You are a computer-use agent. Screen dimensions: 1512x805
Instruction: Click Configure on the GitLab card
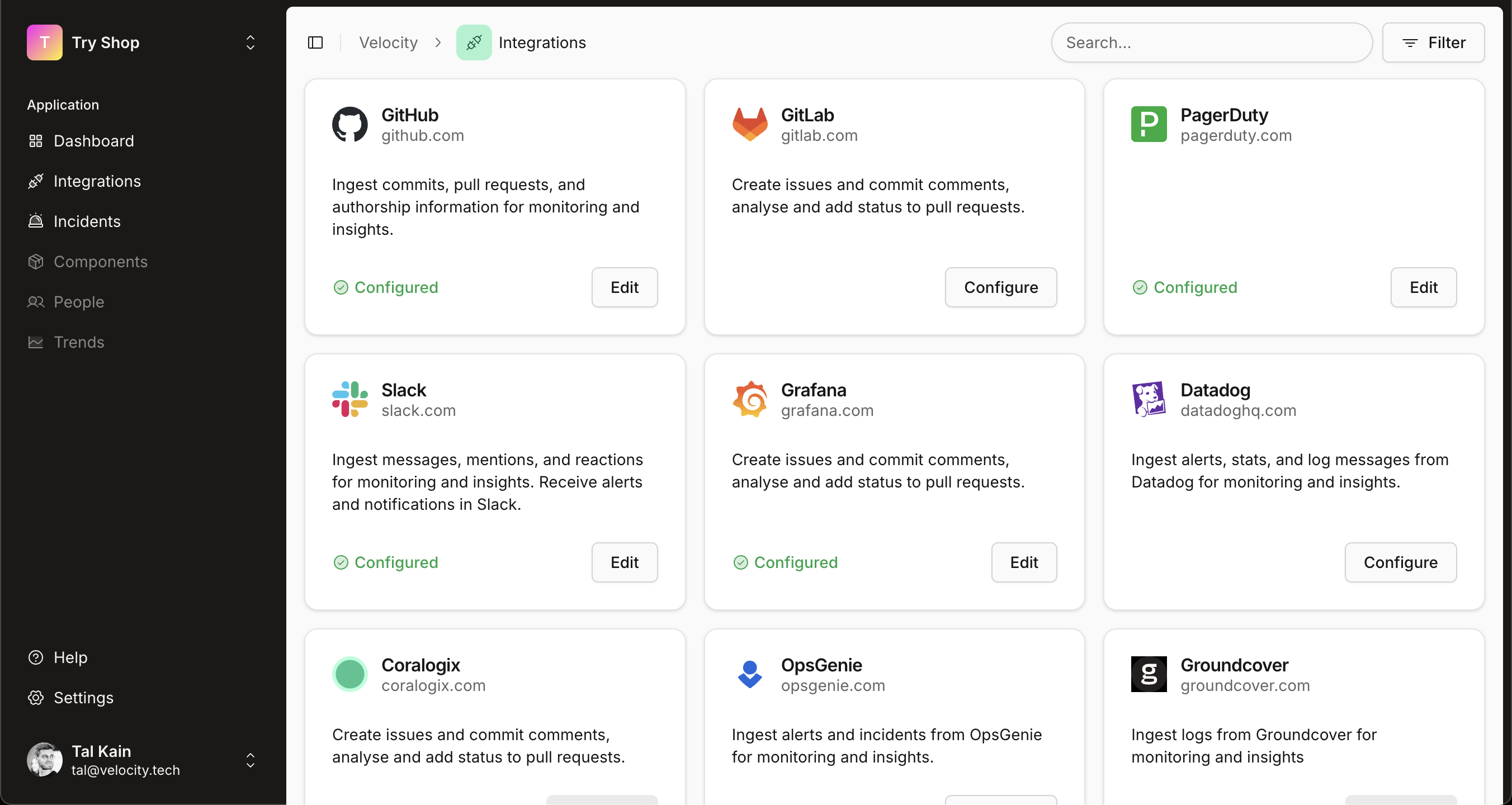(1000, 287)
